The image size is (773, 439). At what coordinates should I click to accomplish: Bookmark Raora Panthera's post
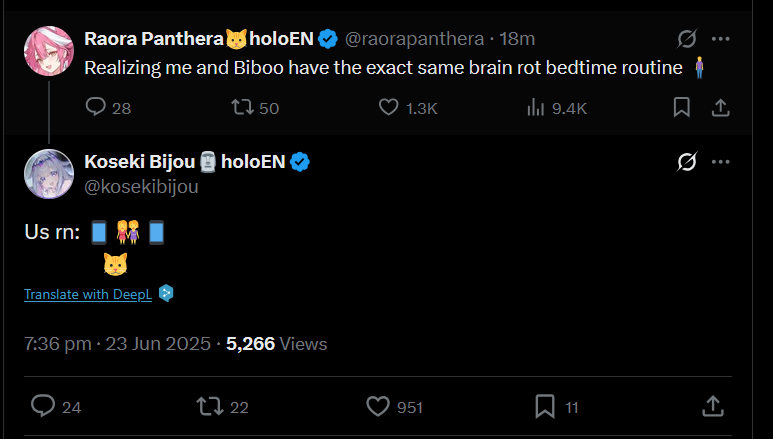pos(681,107)
